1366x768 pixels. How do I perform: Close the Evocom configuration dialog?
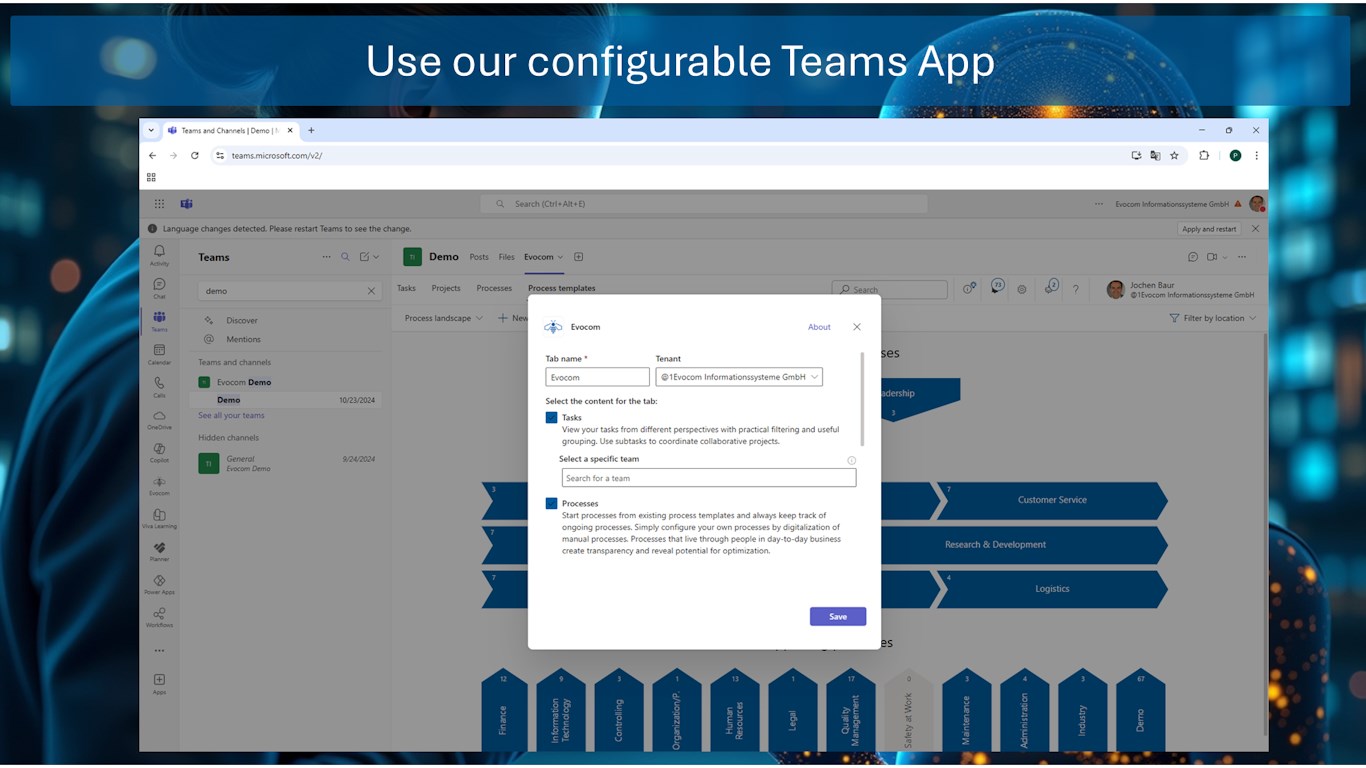857,327
